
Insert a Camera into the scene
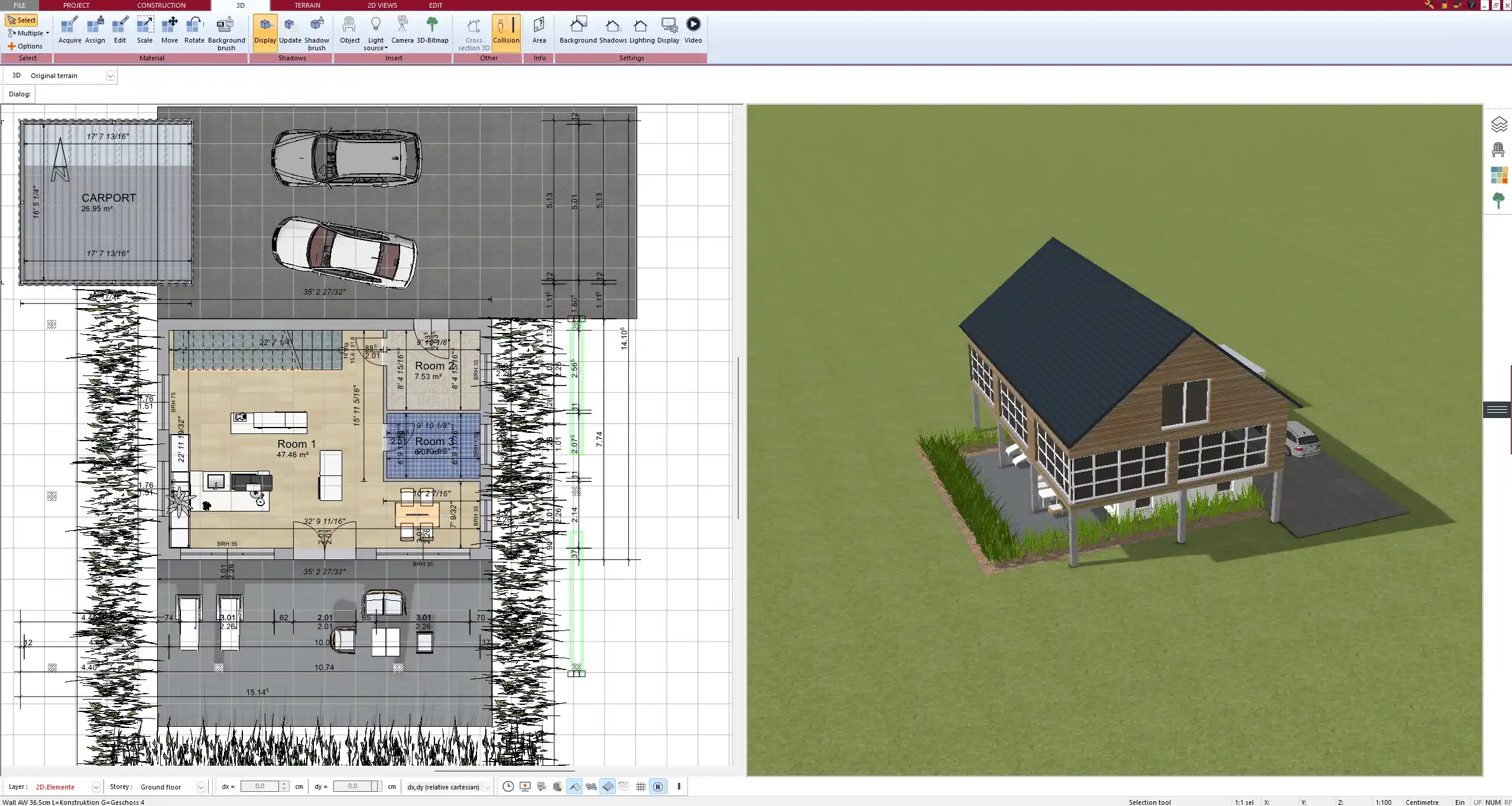pos(403,27)
